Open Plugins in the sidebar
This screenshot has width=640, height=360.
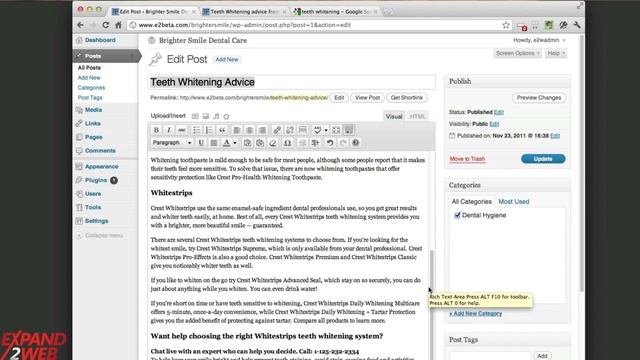(96, 180)
